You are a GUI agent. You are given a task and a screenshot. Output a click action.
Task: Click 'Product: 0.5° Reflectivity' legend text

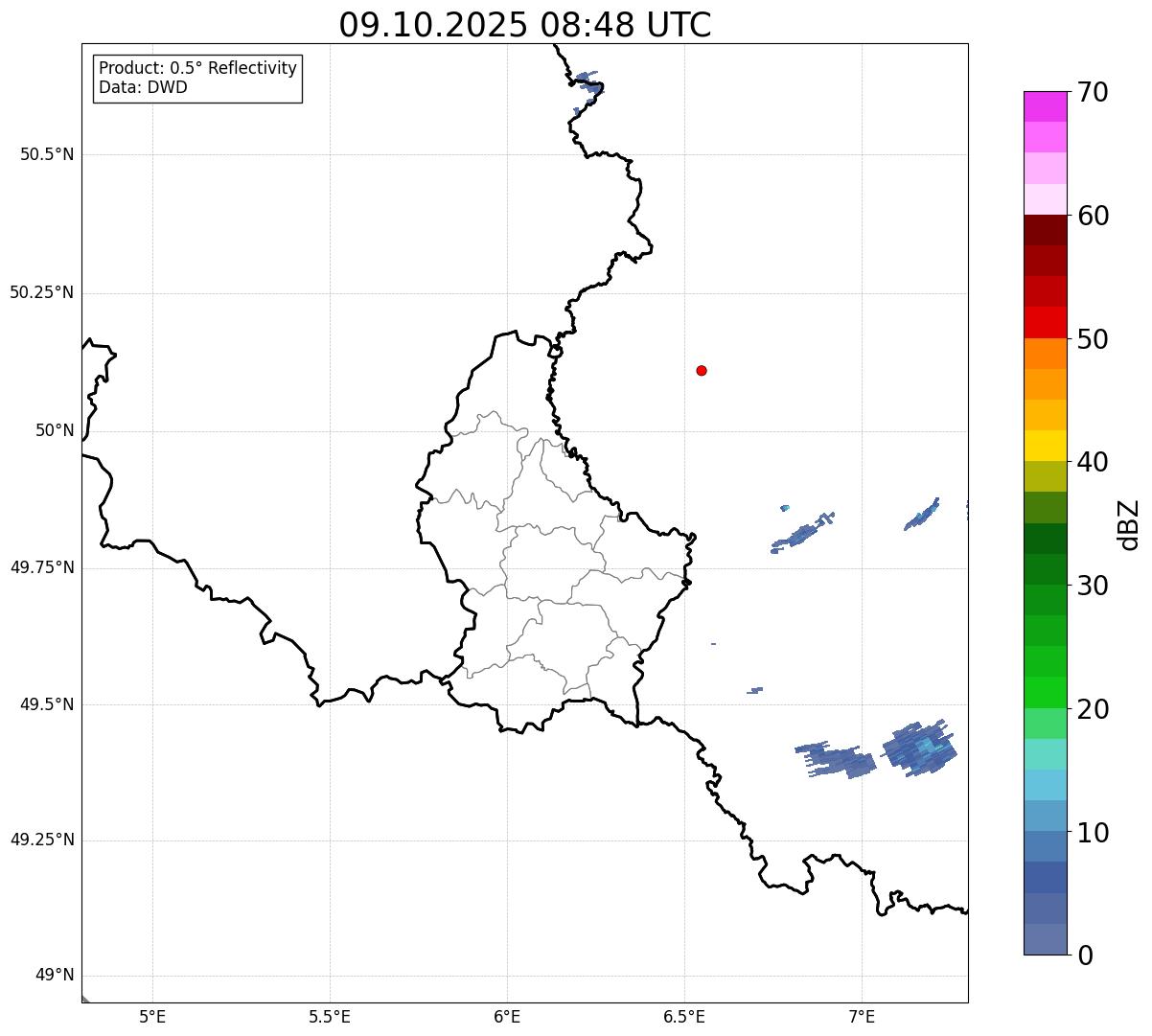tap(197, 69)
